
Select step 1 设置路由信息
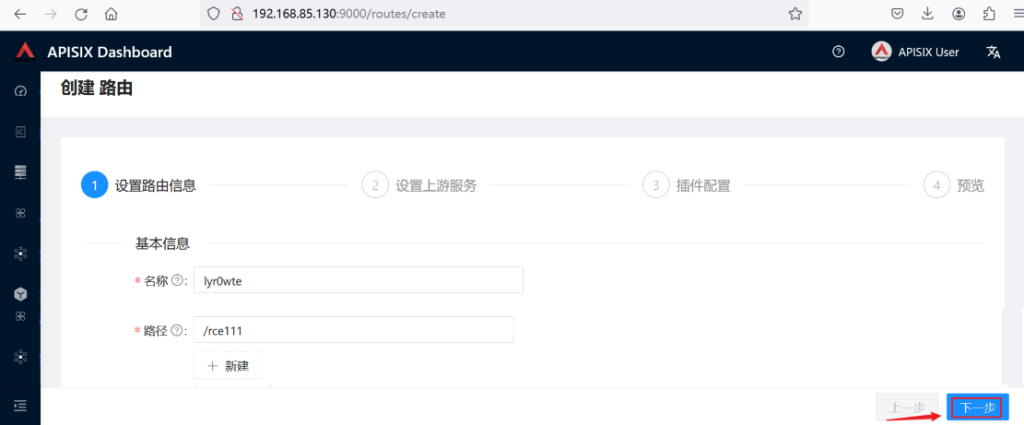[139, 185]
